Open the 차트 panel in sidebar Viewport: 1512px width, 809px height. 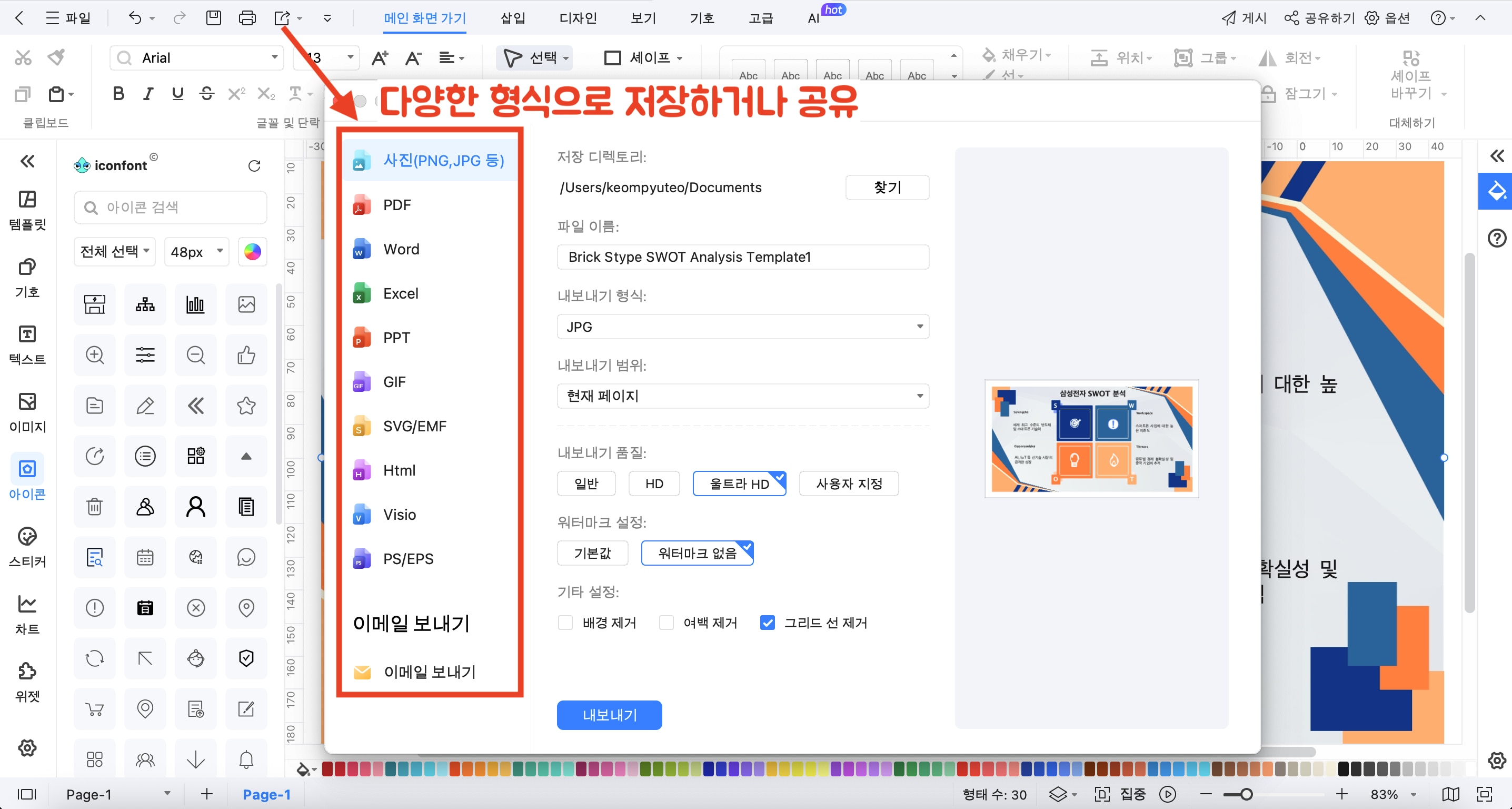[27, 613]
